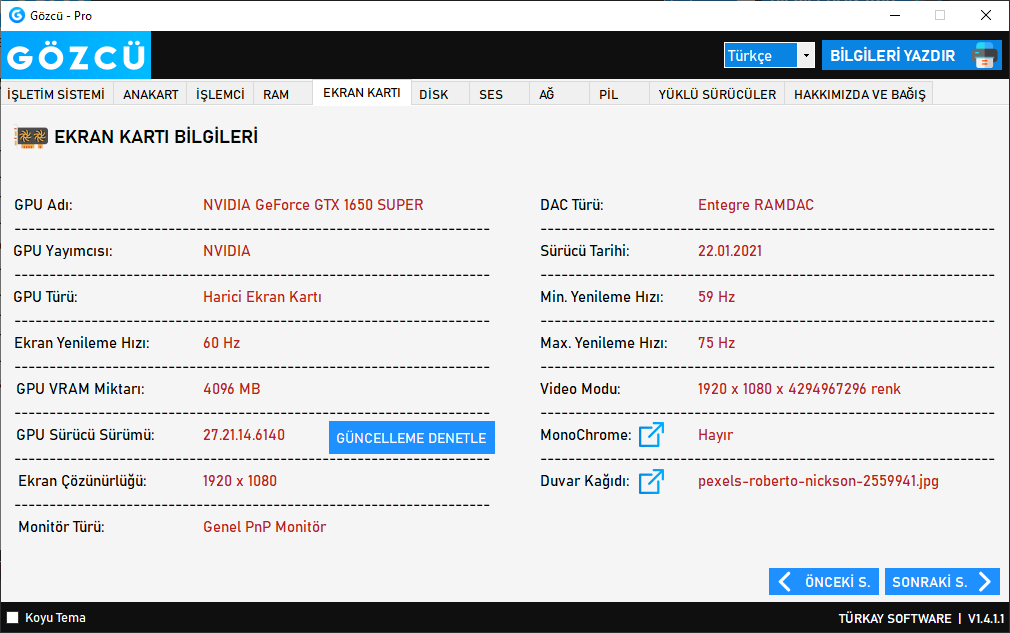1010x633 pixels.
Task: Click the TÜRKAY SOFTWARE label in footer
Action: [895, 618]
